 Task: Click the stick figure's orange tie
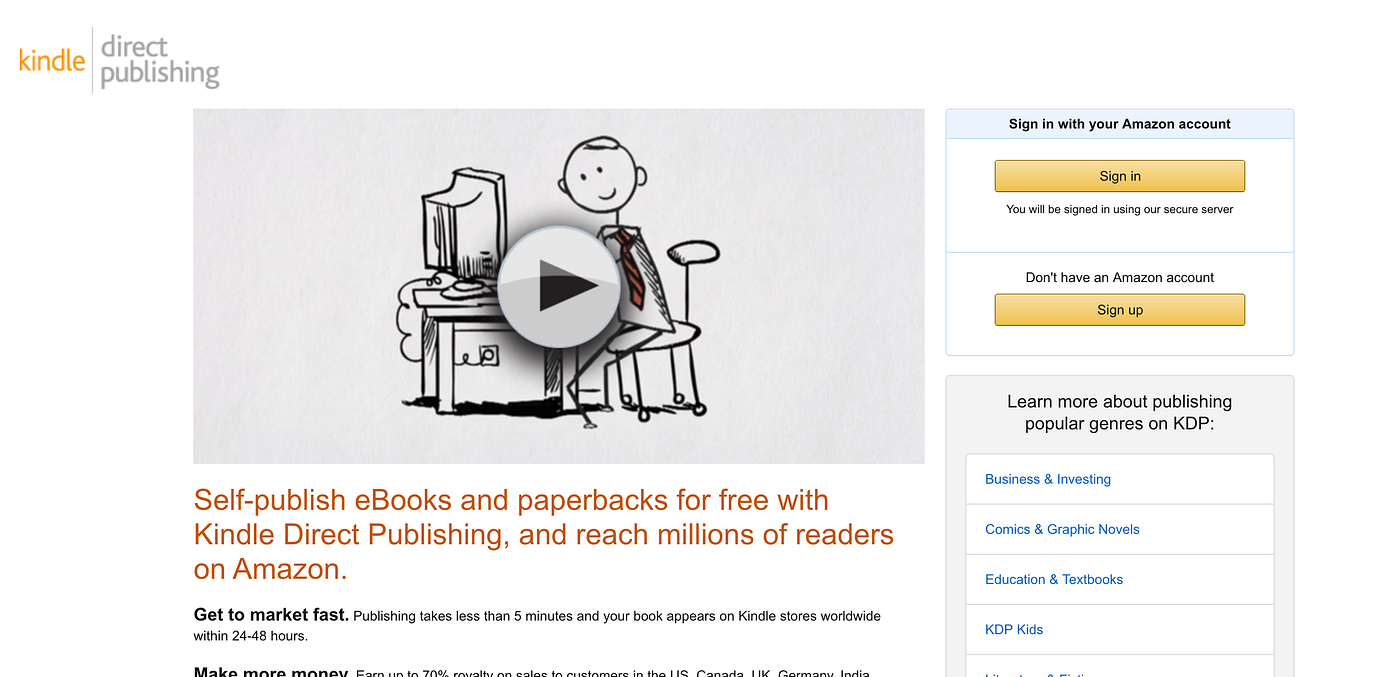pyautogui.click(x=630, y=267)
